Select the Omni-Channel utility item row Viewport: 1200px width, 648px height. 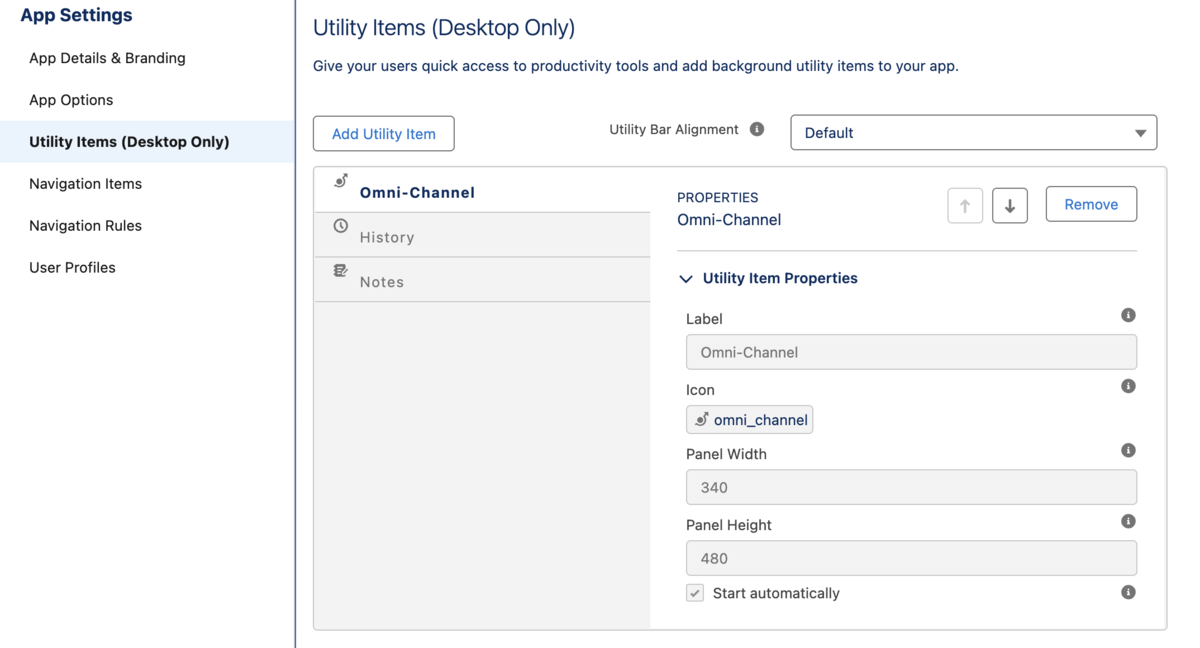point(482,190)
